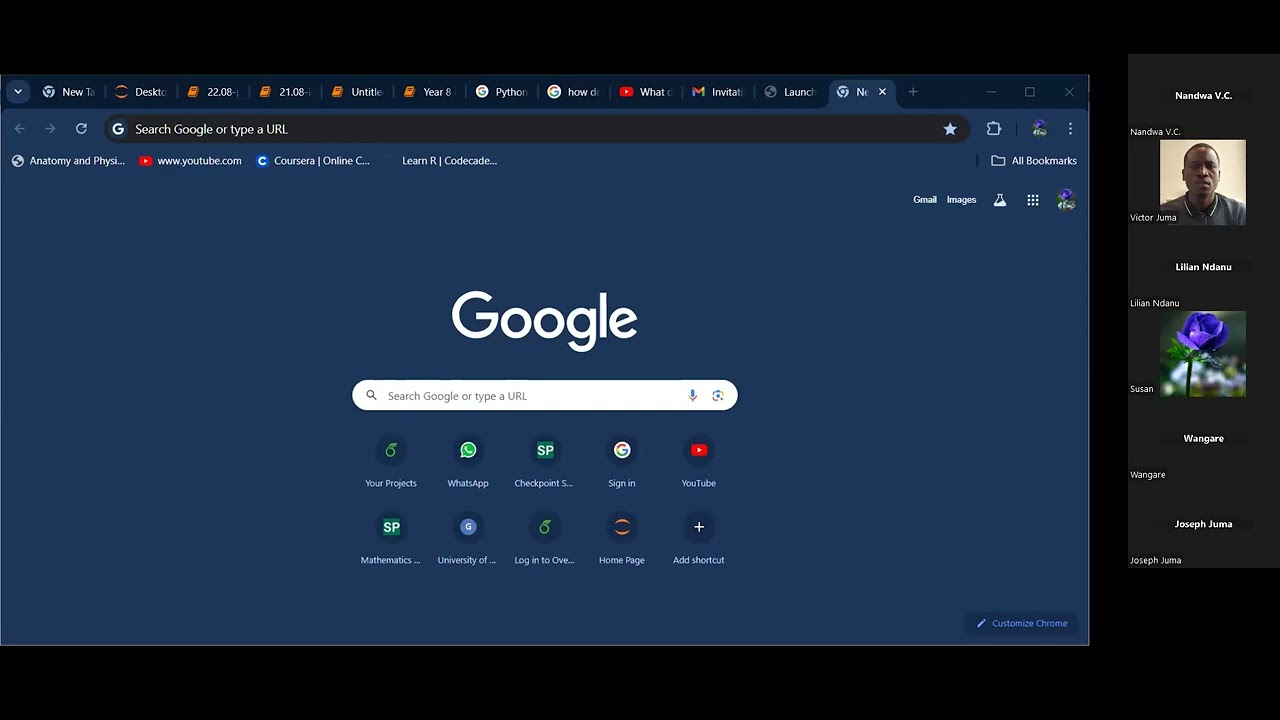
Task: Select the Joseph Juma participant tile
Action: (1203, 525)
